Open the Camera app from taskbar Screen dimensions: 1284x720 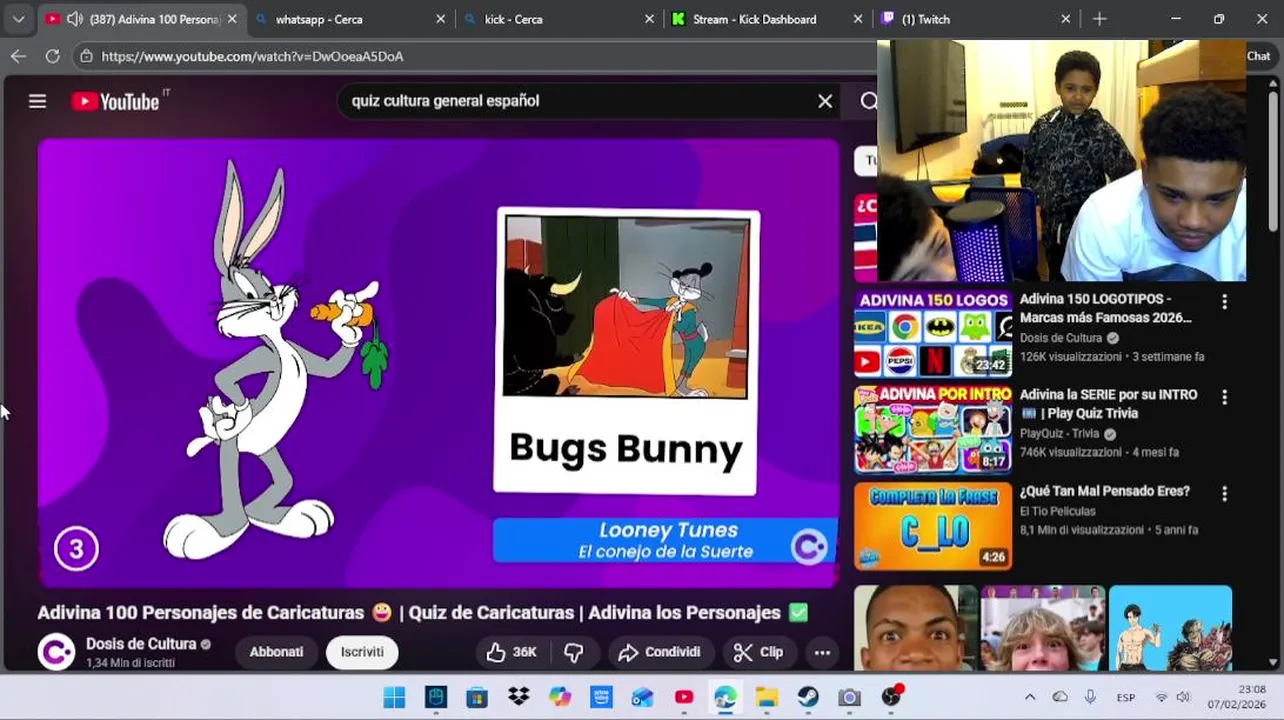849,697
